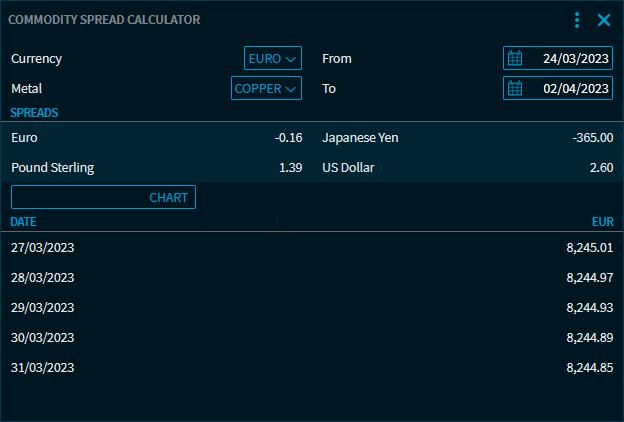Open the three-dot options menu
The height and width of the screenshot is (422, 624).
577,20
